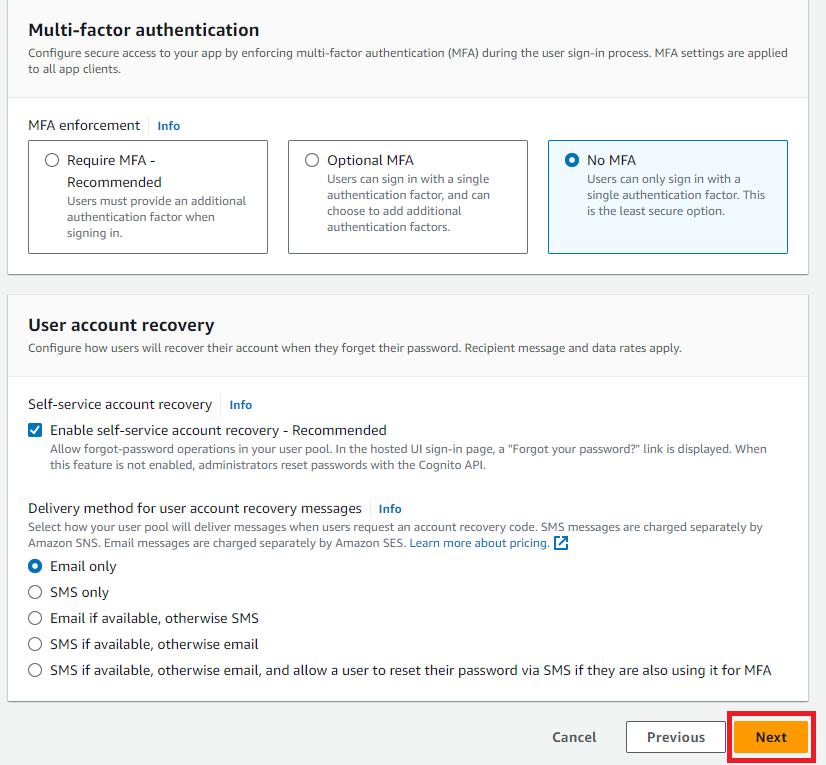Pick SMS if available, otherwise email

pyautogui.click(x=36, y=644)
